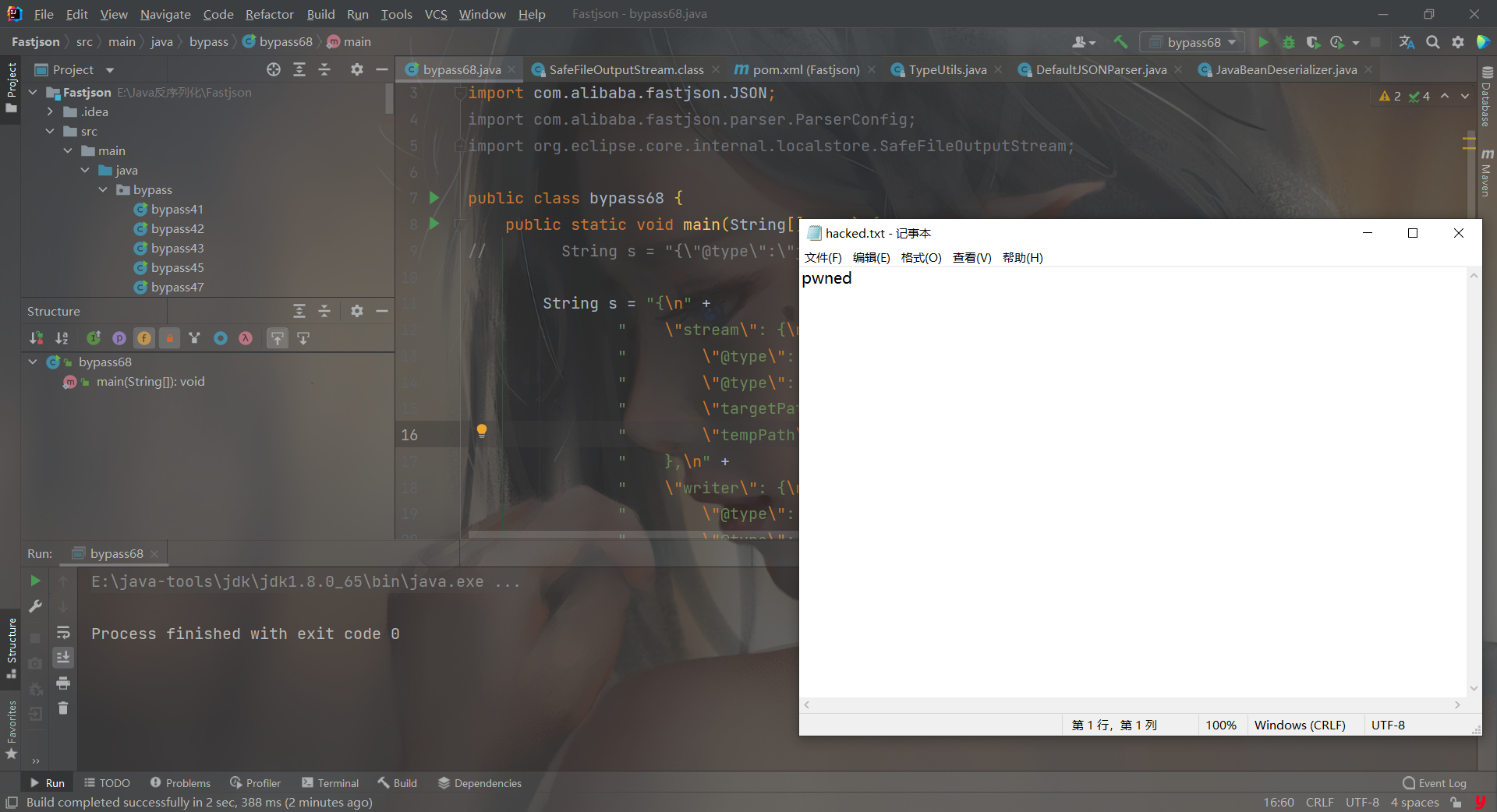Toggle Show Anonymous Classes blue circle filter
1497x812 pixels.
[221, 338]
